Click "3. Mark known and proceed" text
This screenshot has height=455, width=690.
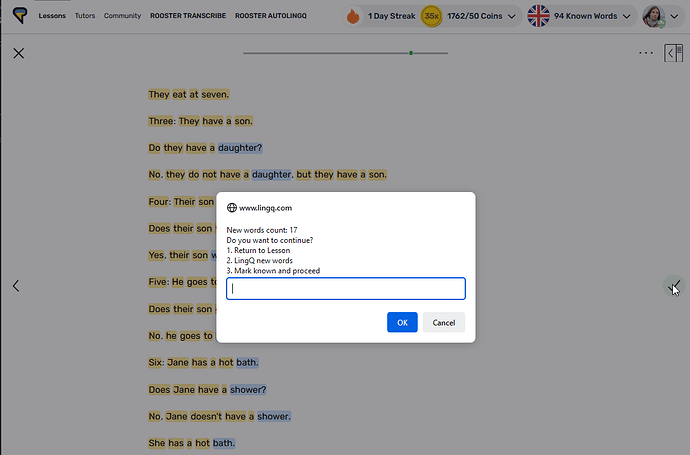[273, 271]
